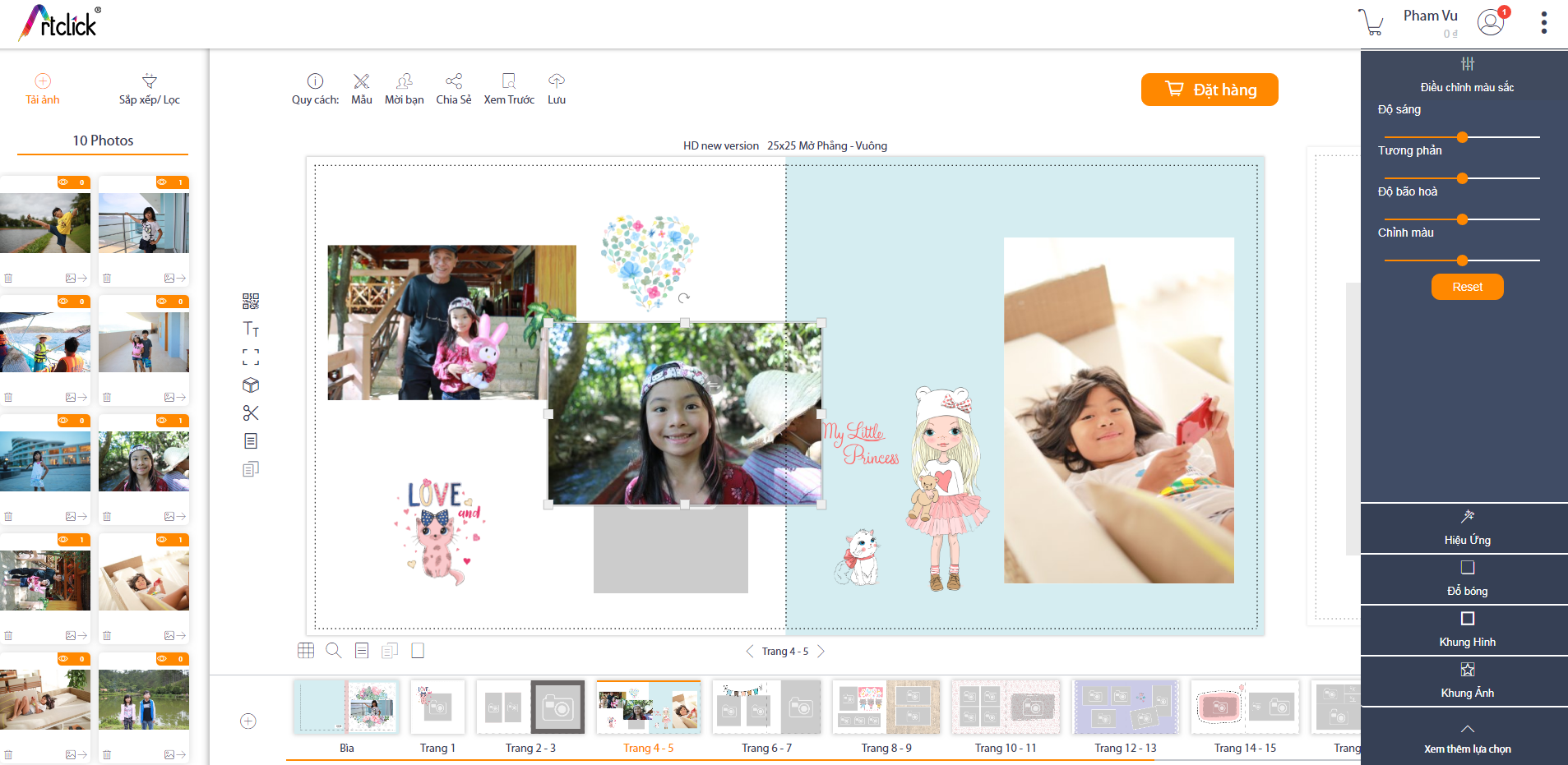Switch to Trang 10 - 11 spread
This screenshot has width=1568, height=765.
click(1006, 707)
